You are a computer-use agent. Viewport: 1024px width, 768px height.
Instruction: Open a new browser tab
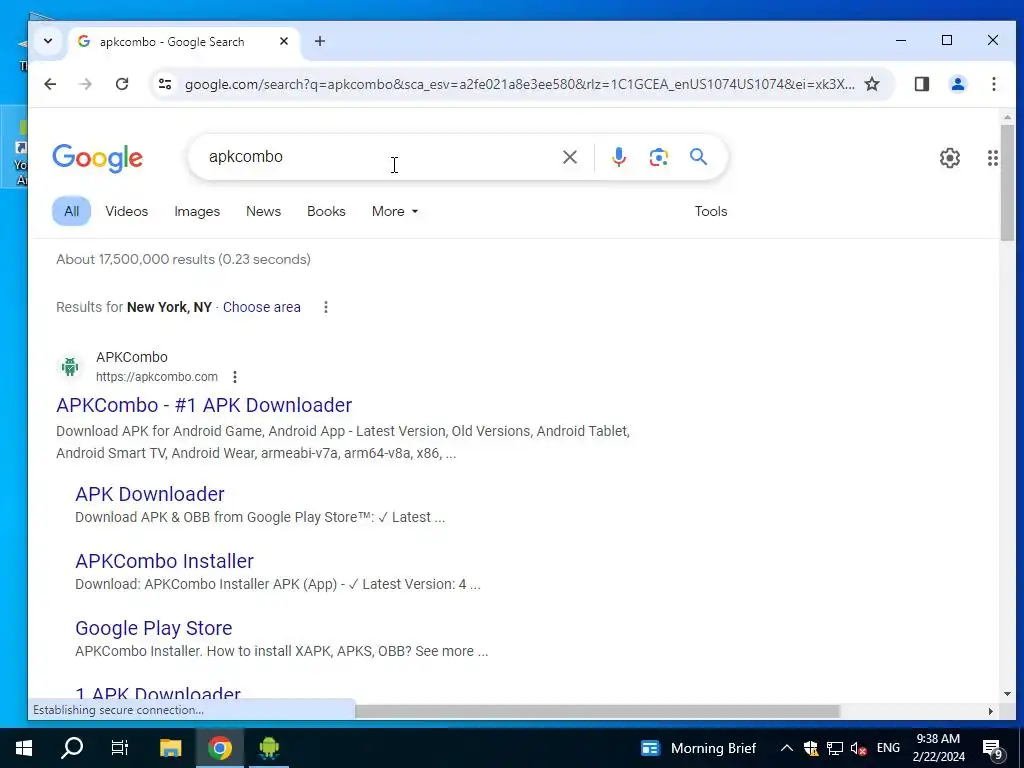[x=319, y=41]
